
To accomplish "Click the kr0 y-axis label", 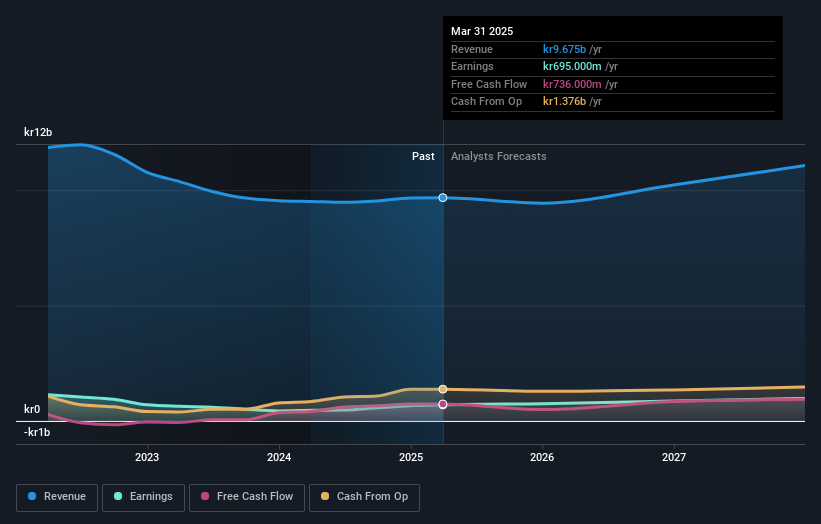I will [32, 409].
